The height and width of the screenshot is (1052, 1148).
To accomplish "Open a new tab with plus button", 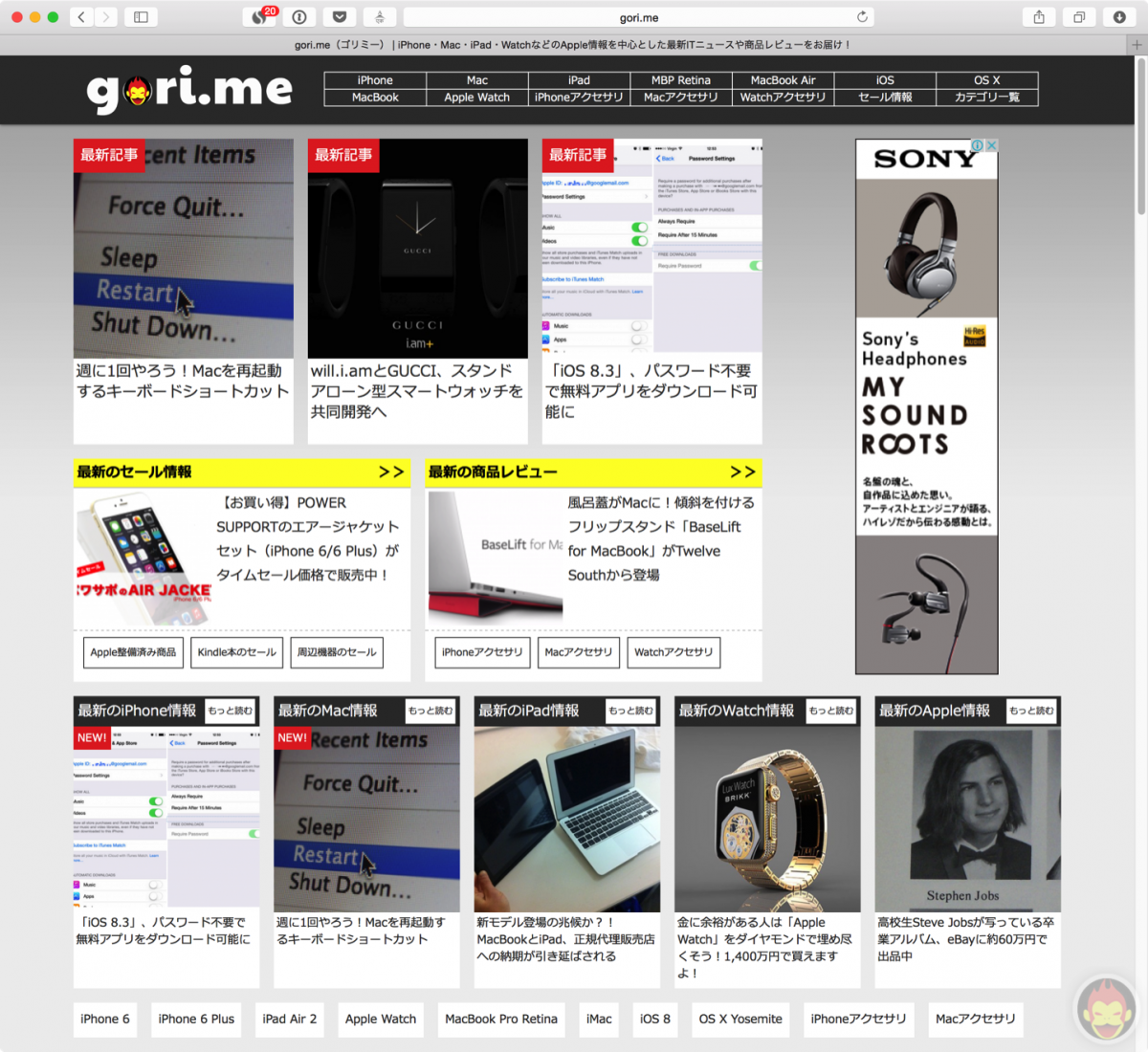I will point(1137,45).
